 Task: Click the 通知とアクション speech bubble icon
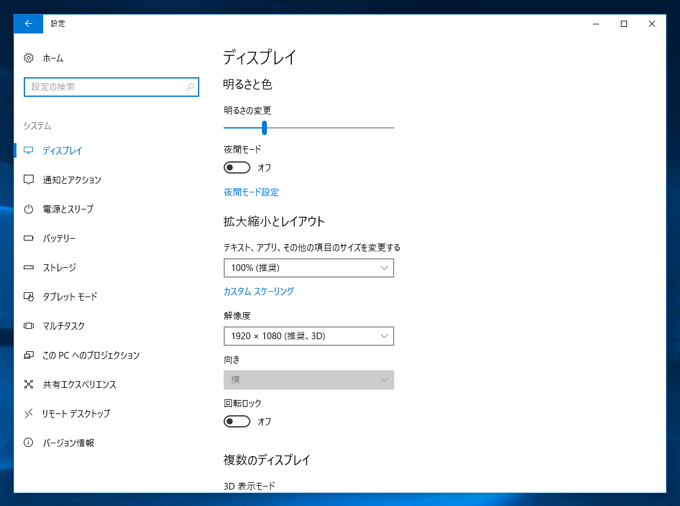coord(29,180)
